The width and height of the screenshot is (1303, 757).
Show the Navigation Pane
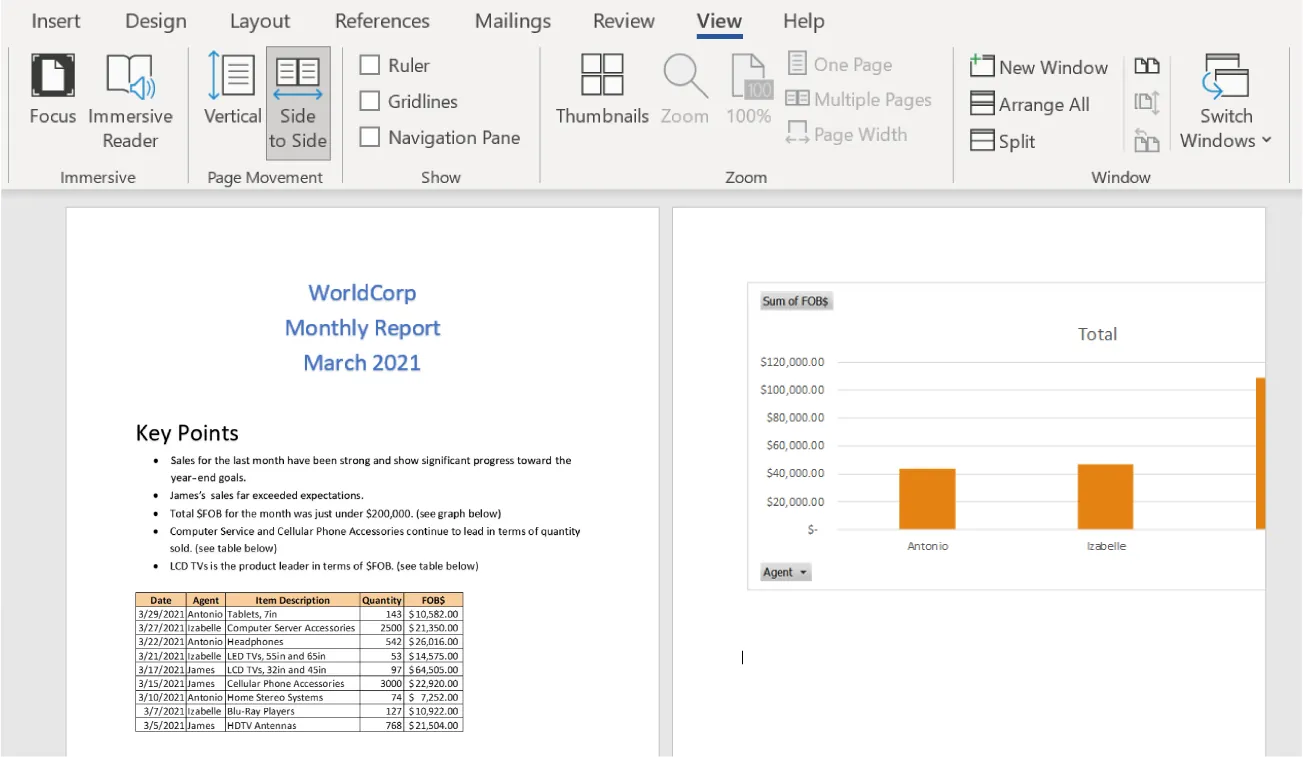click(x=371, y=137)
